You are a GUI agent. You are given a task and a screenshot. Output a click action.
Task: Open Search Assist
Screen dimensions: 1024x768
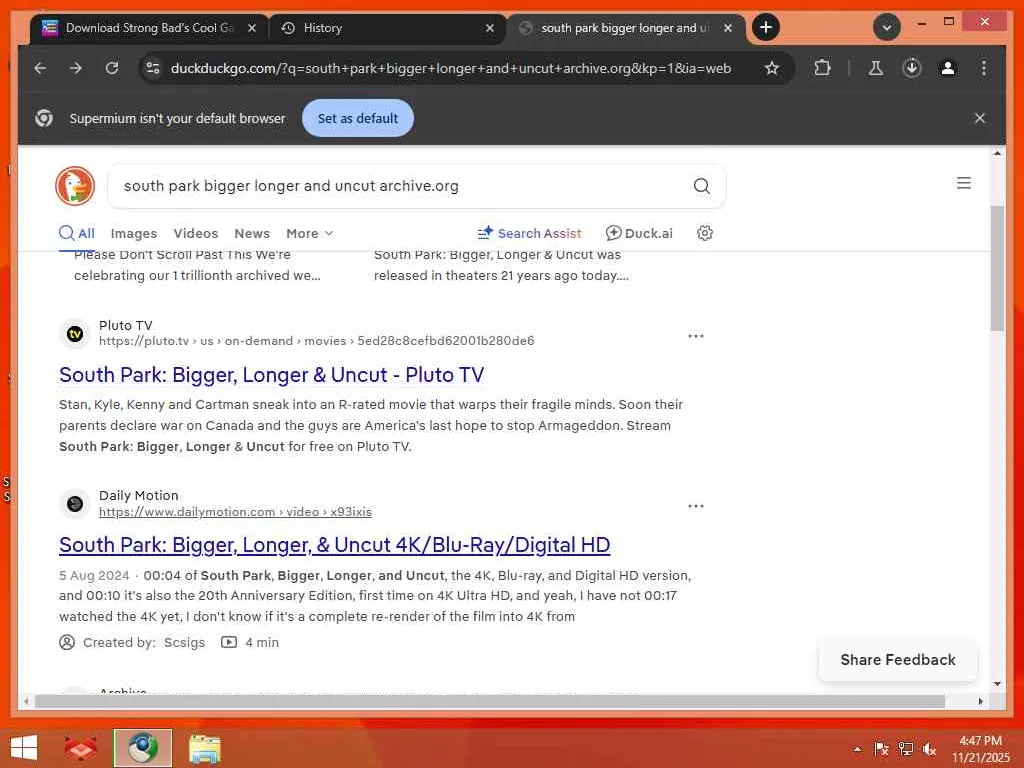[x=529, y=233]
